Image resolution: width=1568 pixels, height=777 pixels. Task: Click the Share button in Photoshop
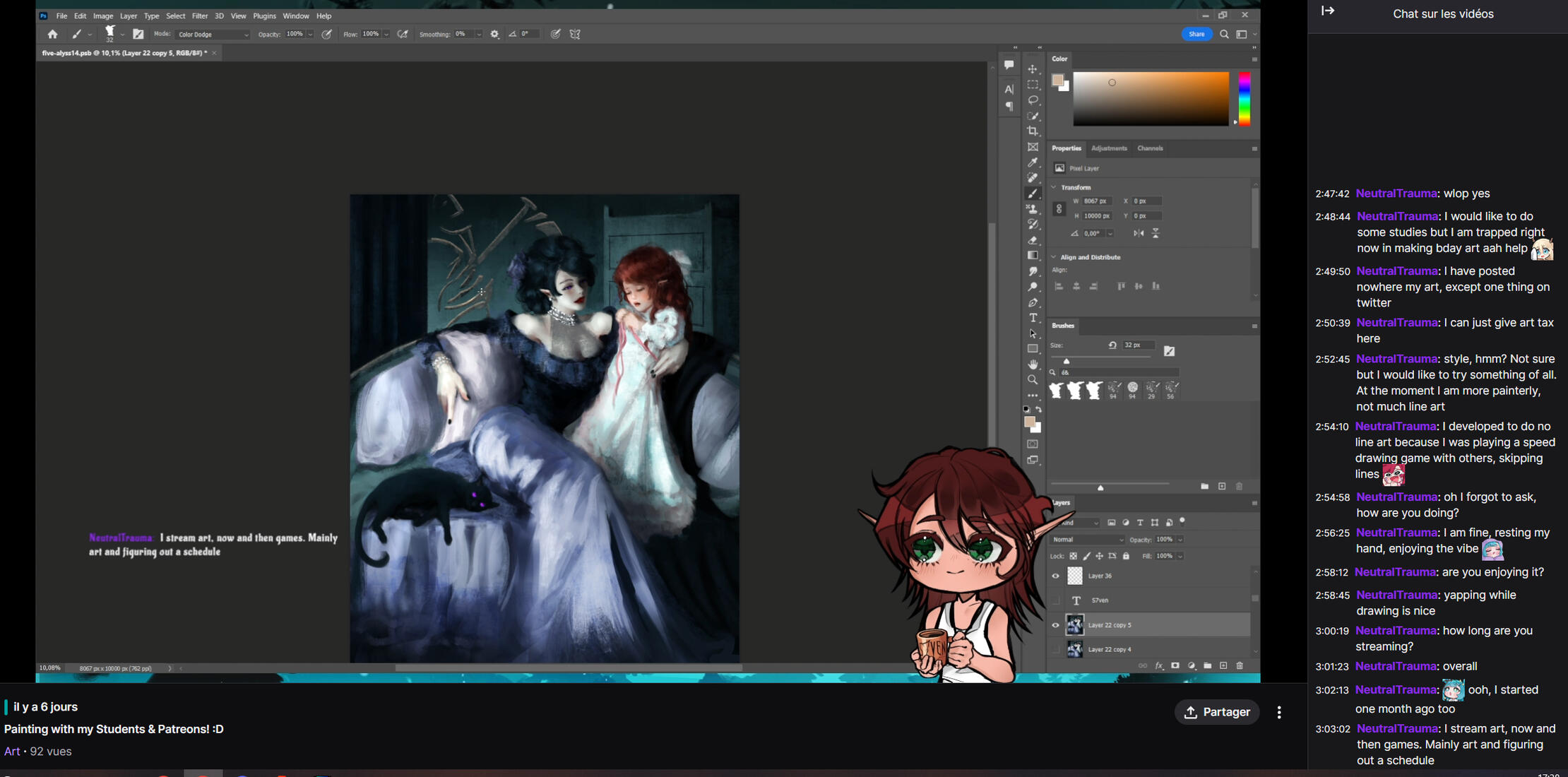click(x=1196, y=34)
